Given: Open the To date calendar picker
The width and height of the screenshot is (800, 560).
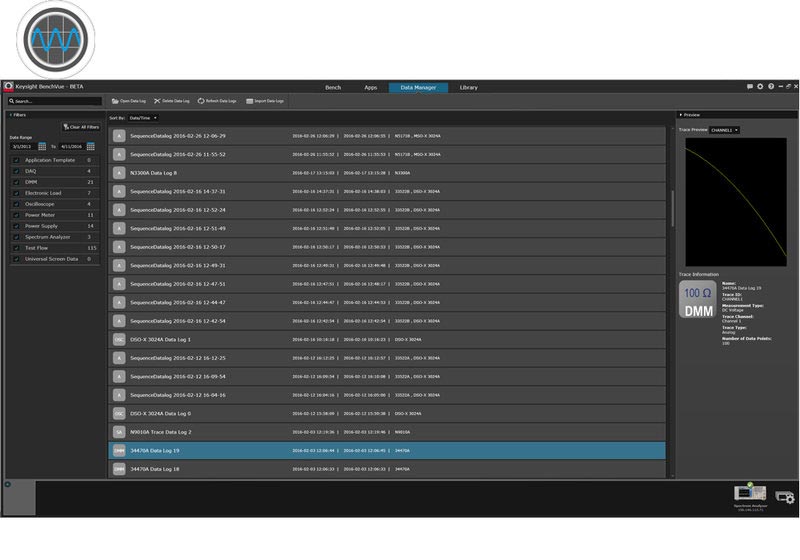Looking at the screenshot, I should point(91,146).
